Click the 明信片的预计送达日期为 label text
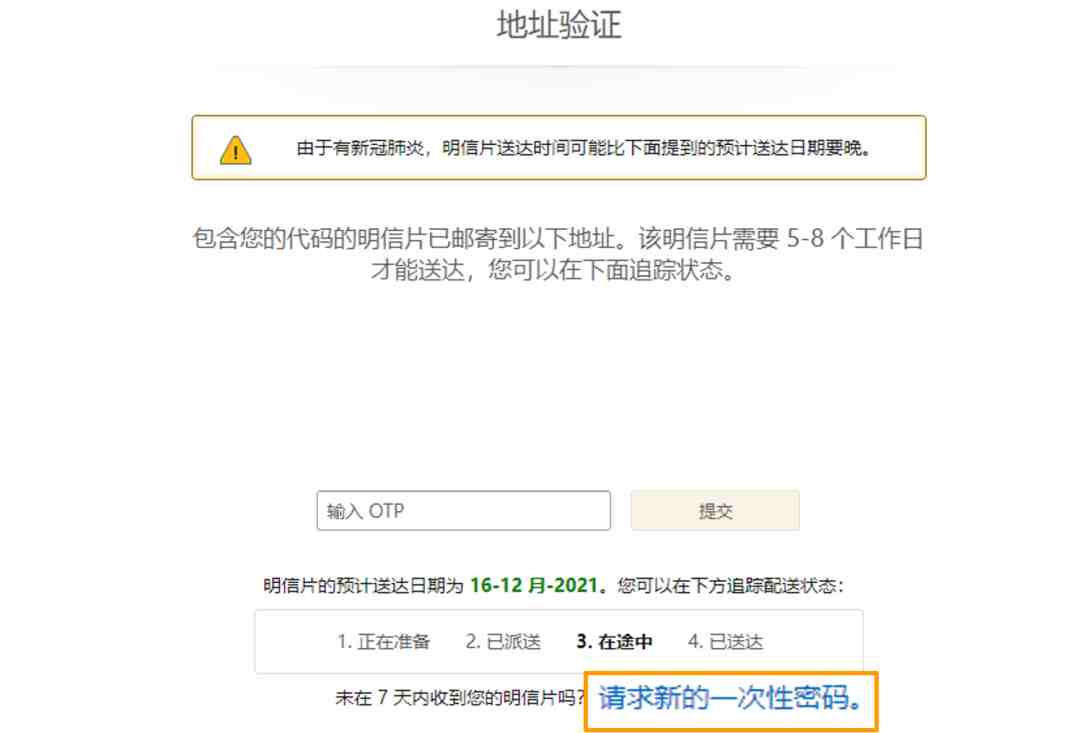 pyautogui.click(x=364, y=586)
